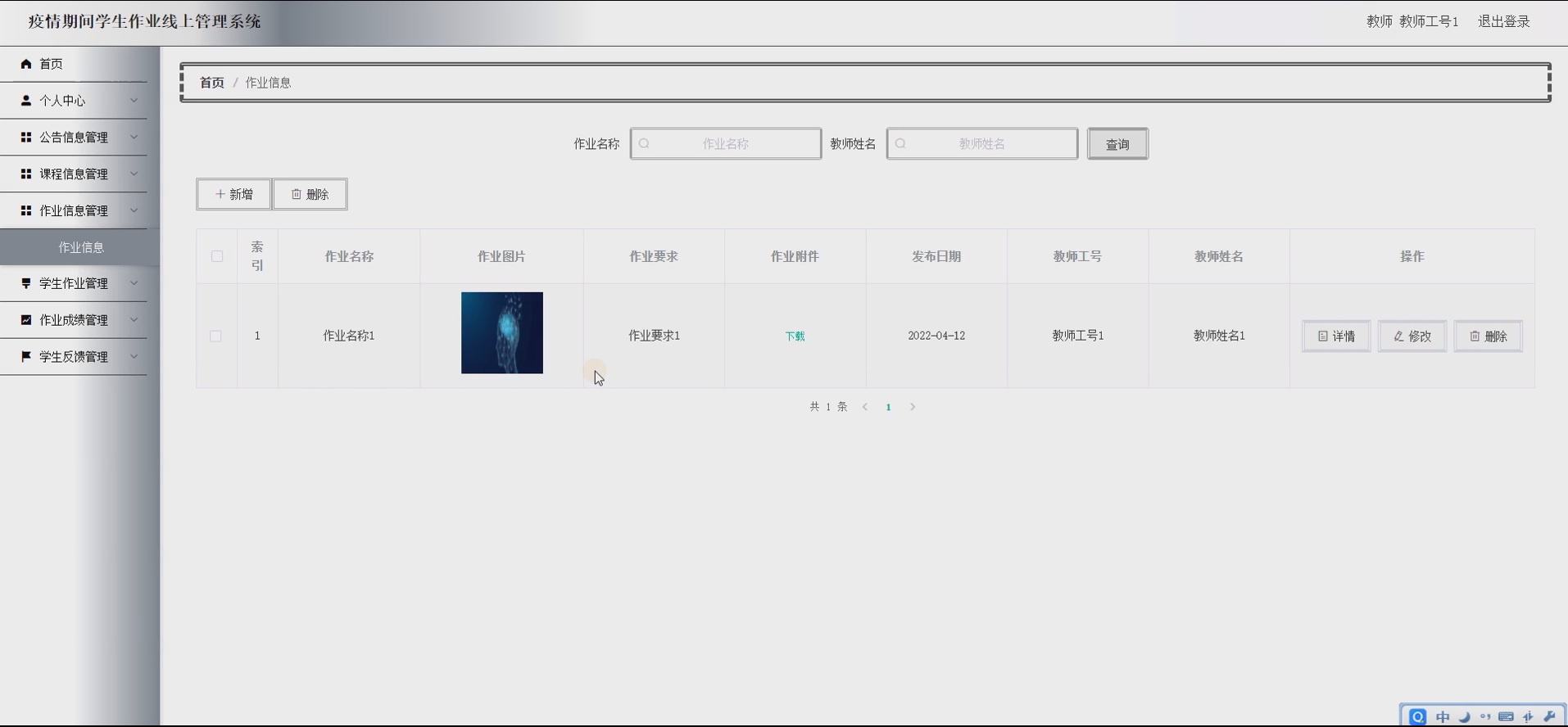This screenshot has height=727, width=1568.
Task: Click the grid icon next to 作业信息管理
Action: tap(26, 210)
